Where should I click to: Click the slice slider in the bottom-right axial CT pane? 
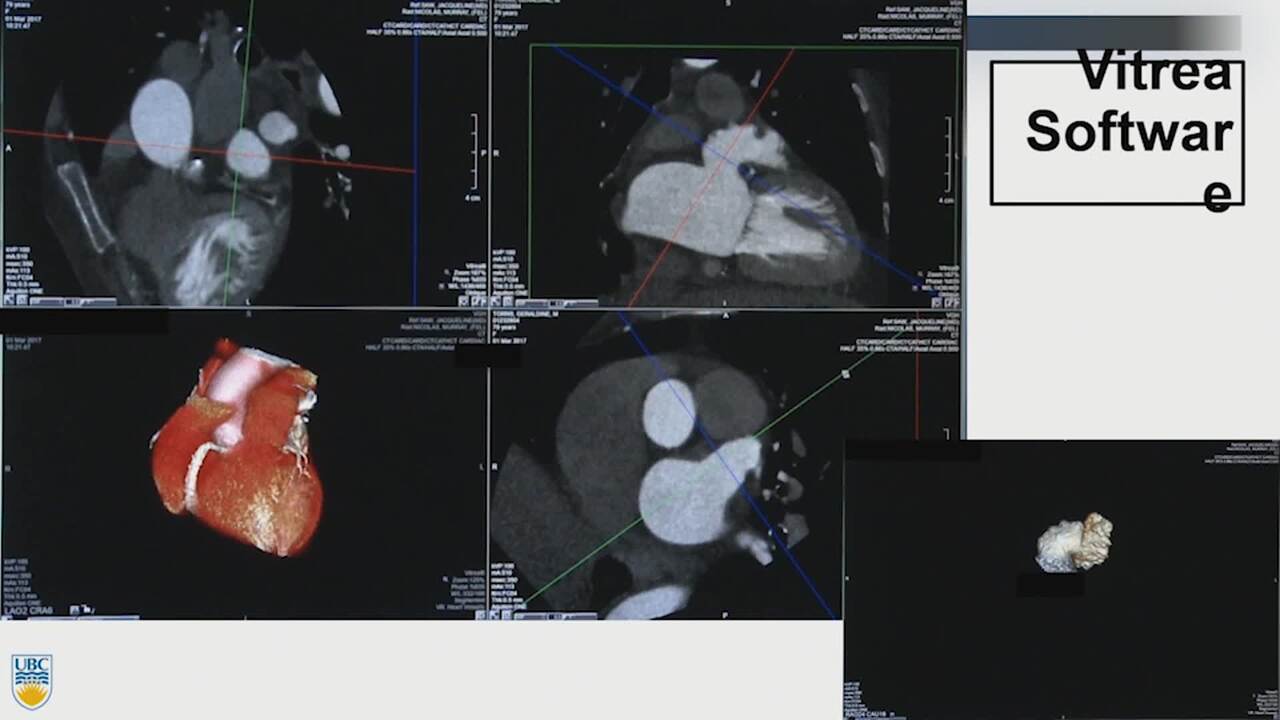point(556,616)
